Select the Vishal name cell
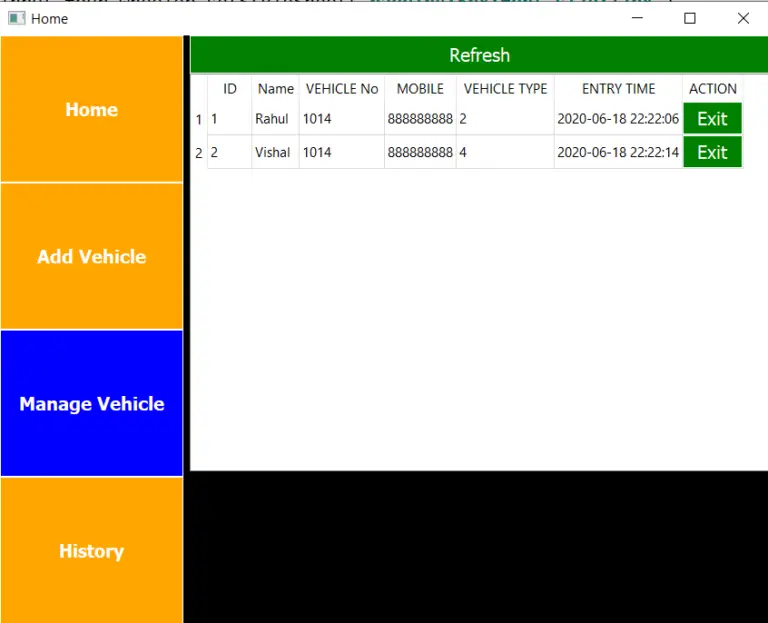 276,152
